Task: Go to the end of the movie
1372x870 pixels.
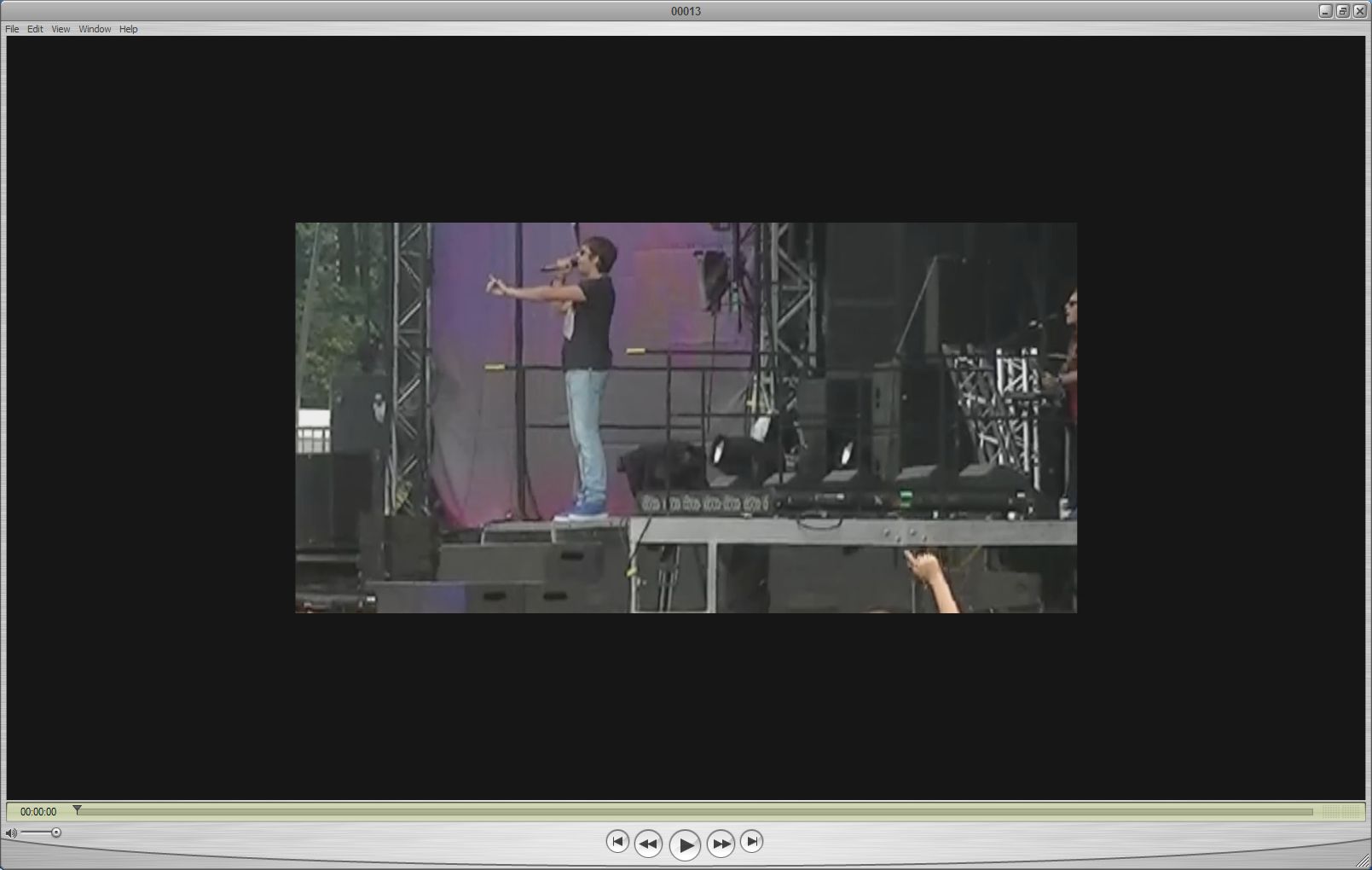Action: 751,841
